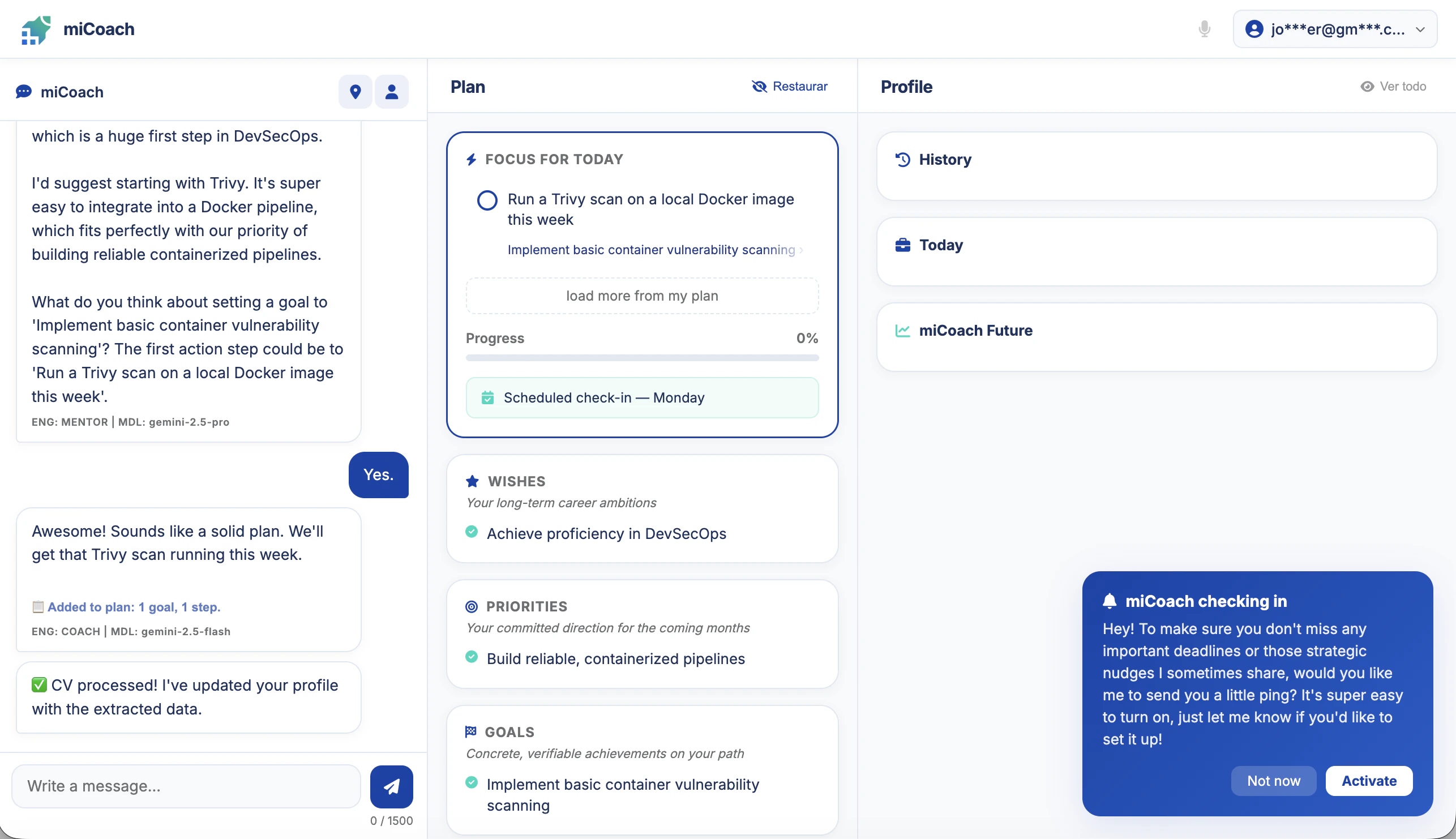Click the Progress bar in Focus card
The height and width of the screenshot is (839, 1456).
pos(642,358)
